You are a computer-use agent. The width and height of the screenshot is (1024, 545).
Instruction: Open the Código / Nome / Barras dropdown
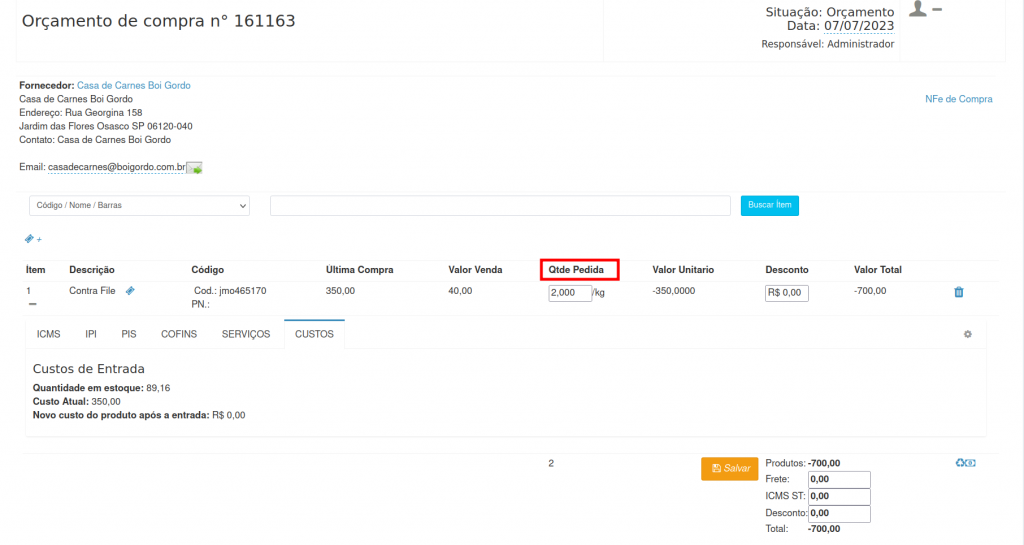(139, 205)
